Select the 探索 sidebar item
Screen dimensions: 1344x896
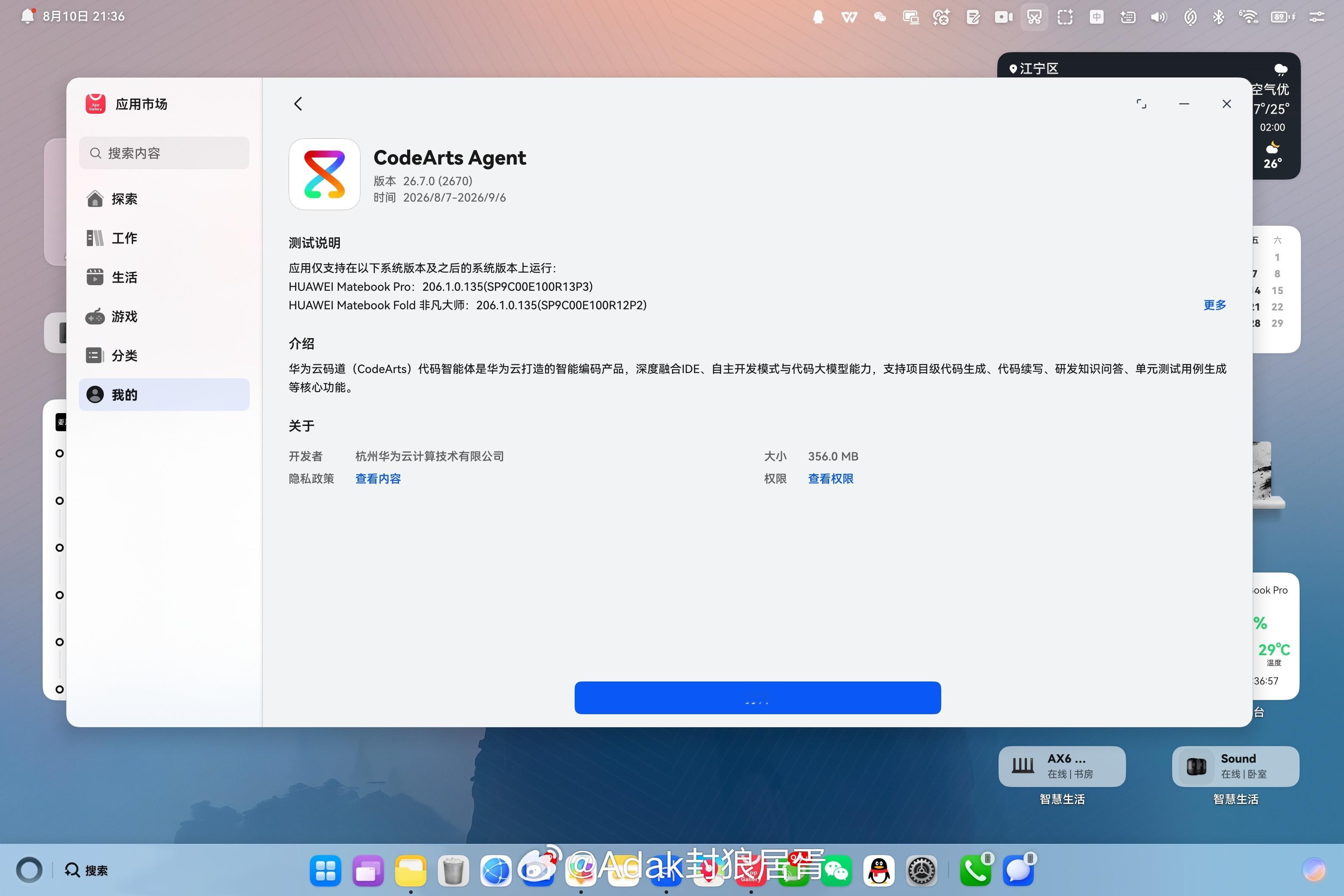click(164, 199)
